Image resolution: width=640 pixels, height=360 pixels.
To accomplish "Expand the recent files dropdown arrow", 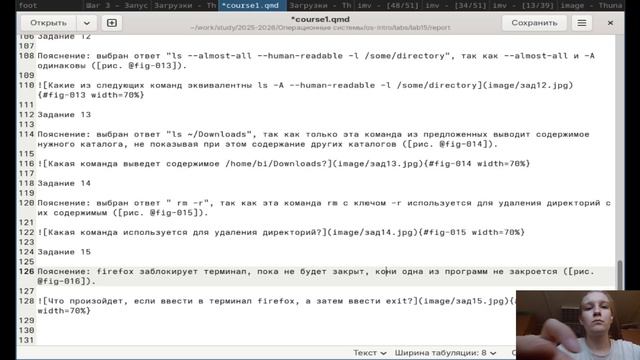I will coord(87,23).
